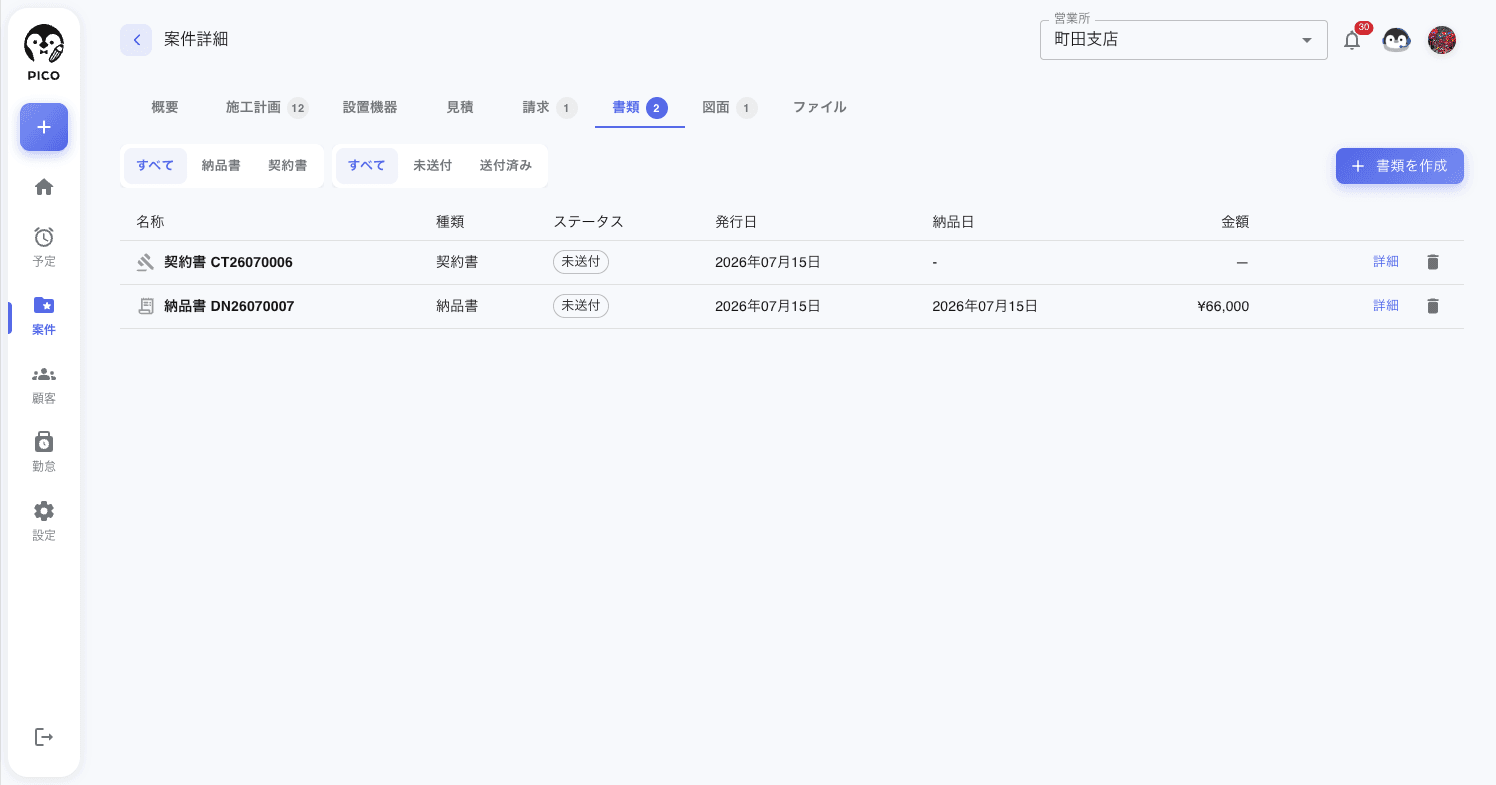Switch to the 図面 tab
Viewport: 1496px width, 785px height.
[730, 107]
